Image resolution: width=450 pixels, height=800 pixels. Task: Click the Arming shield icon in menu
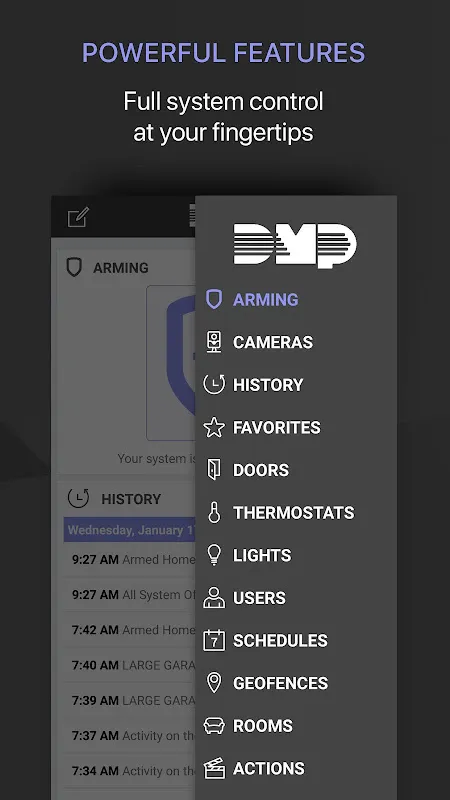pos(214,299)
